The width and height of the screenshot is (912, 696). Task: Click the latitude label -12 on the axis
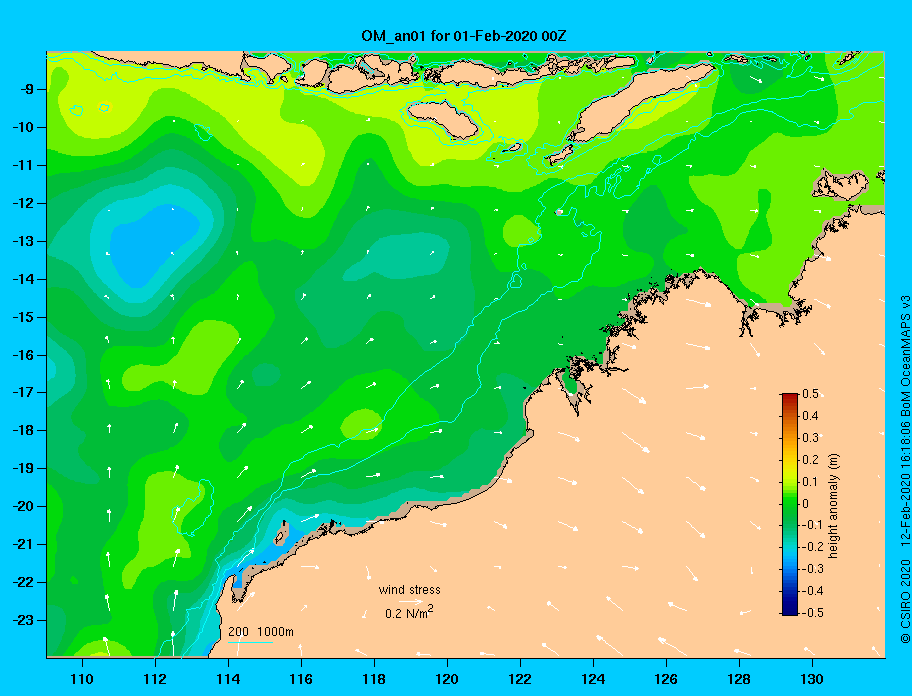(24, 203)
